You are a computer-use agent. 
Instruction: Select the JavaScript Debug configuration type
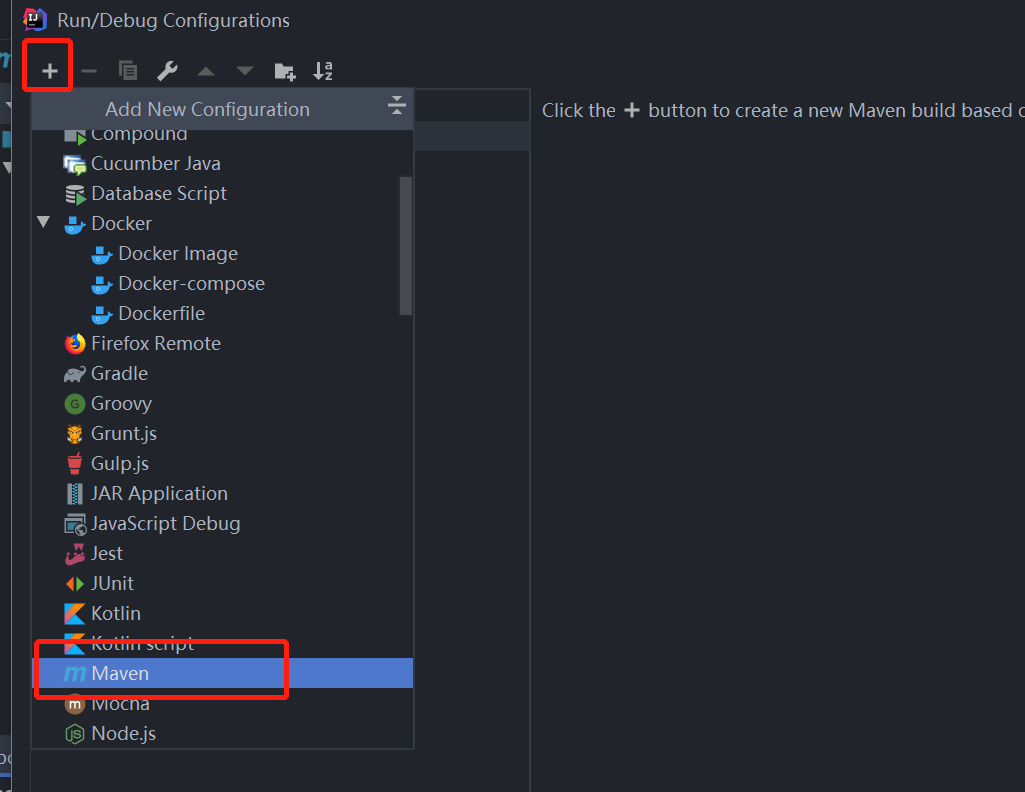tap(222, 524)
